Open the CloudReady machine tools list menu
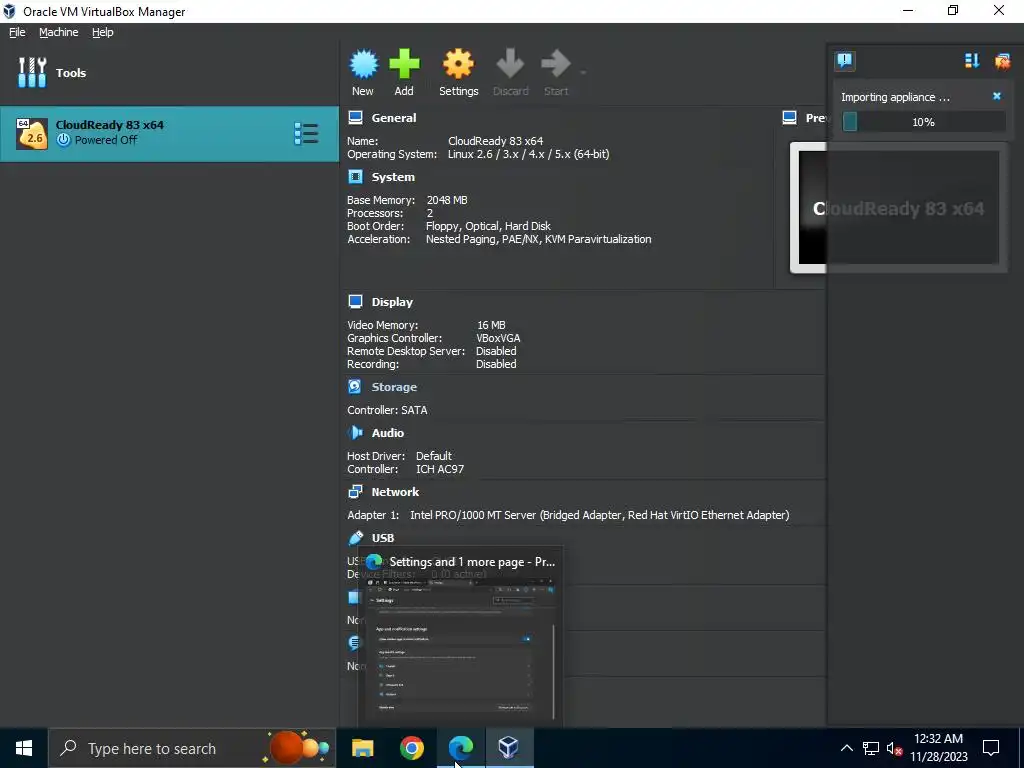 tap(306, 133)
